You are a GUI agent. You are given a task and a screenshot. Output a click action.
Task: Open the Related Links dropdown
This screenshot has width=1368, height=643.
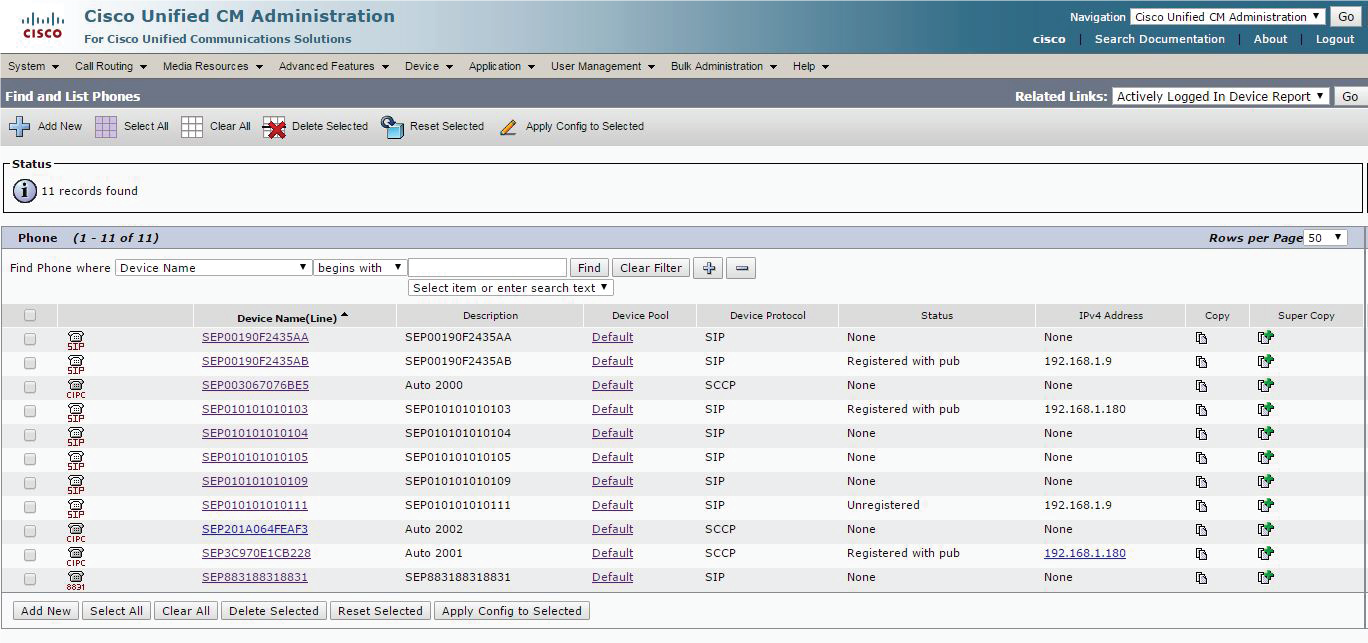click(1221, 96)
